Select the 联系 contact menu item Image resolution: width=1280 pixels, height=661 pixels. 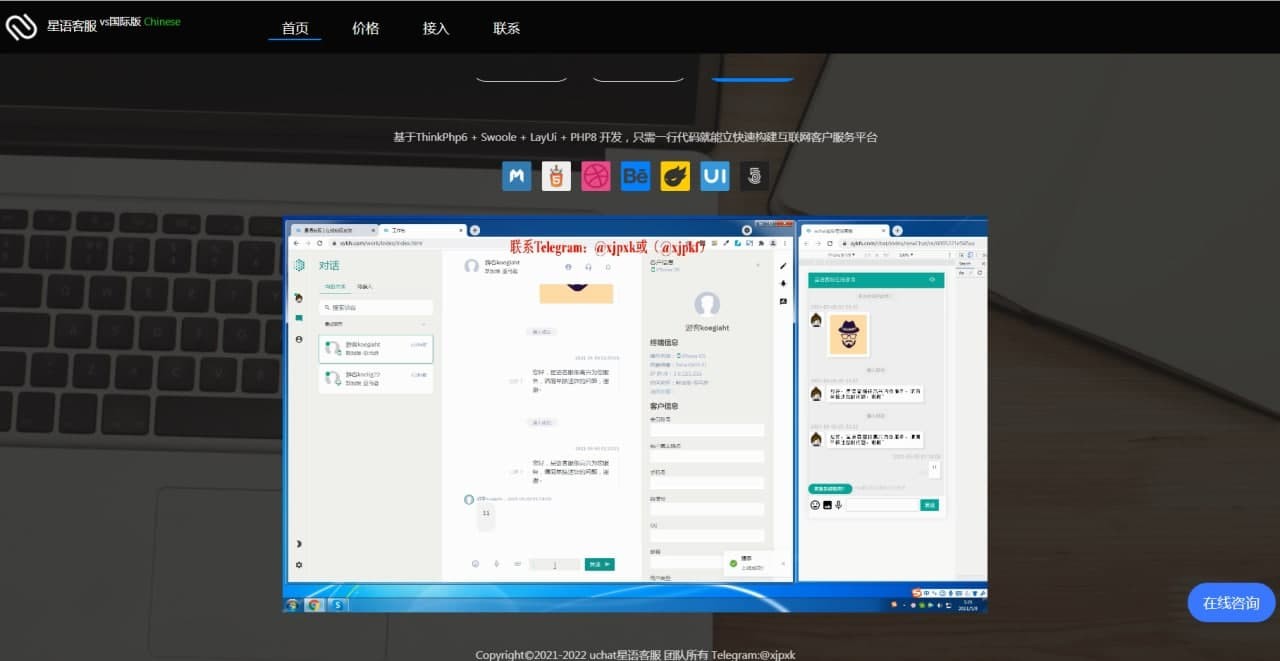pyautogui.click(x=507, y=28)
